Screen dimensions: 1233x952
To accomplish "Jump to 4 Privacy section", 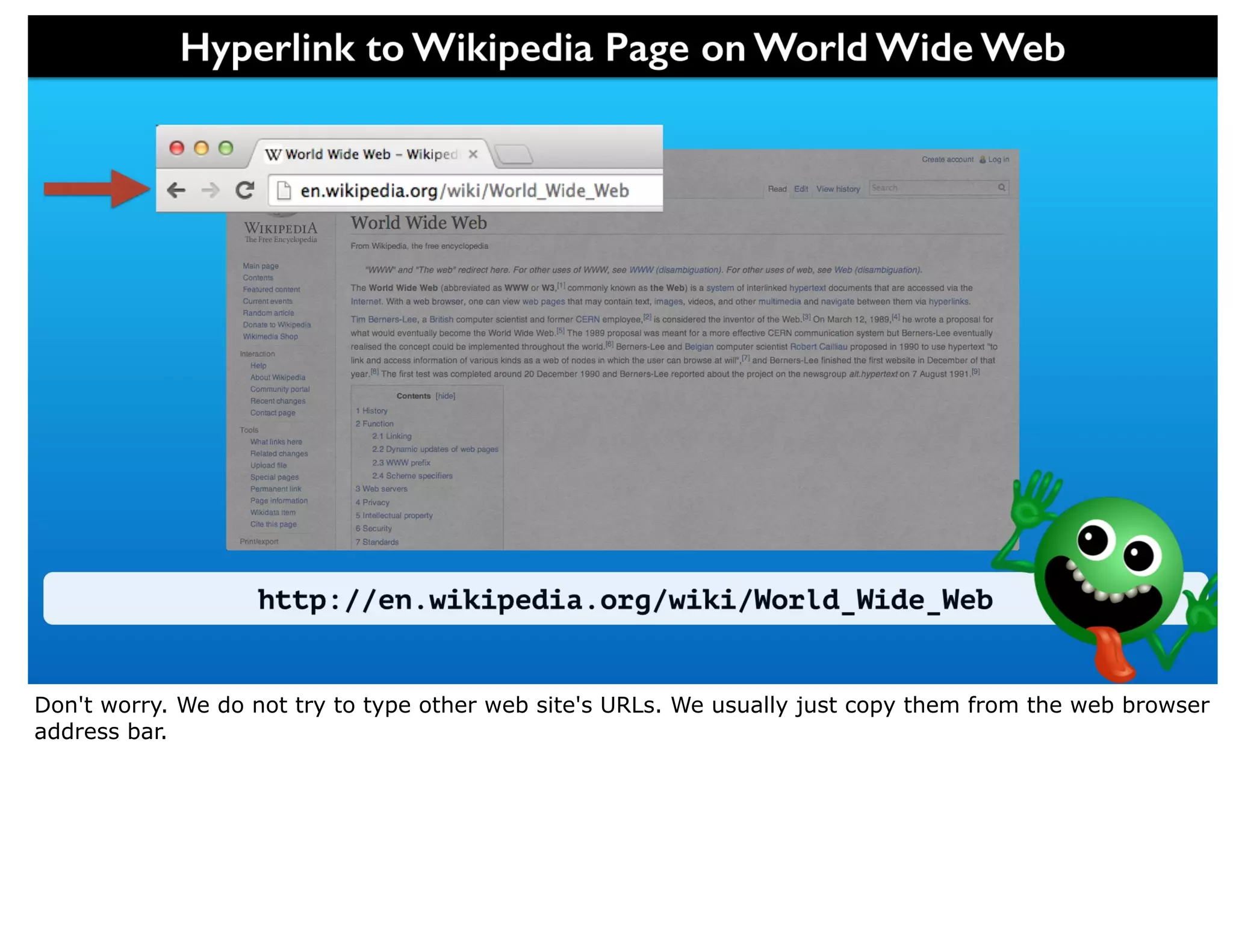I will [x=373, y=502].
